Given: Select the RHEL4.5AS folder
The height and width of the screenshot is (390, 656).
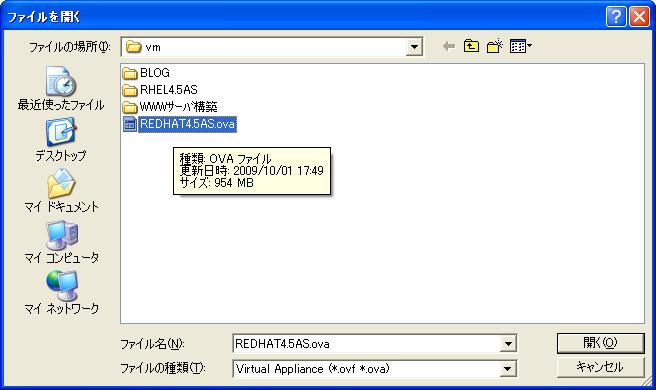Looking at the screenshot, I should (160, 90).
